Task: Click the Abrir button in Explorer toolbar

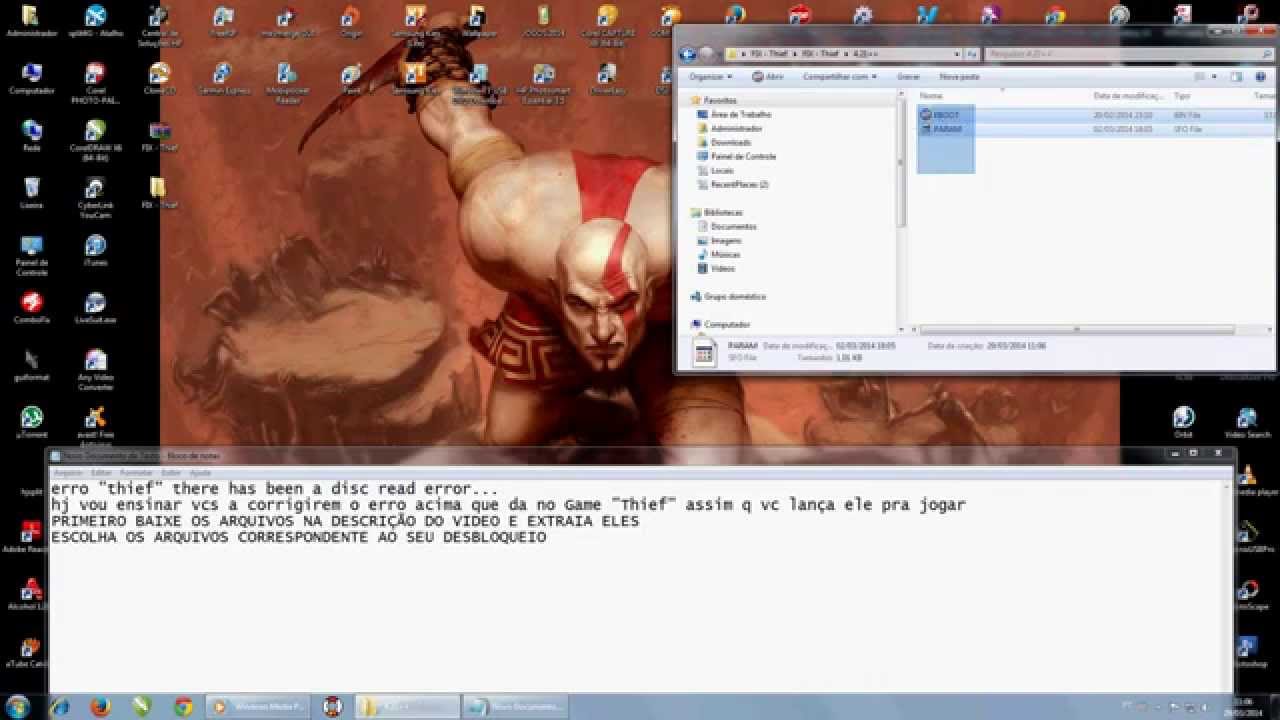Action: (x=768, y=76)
